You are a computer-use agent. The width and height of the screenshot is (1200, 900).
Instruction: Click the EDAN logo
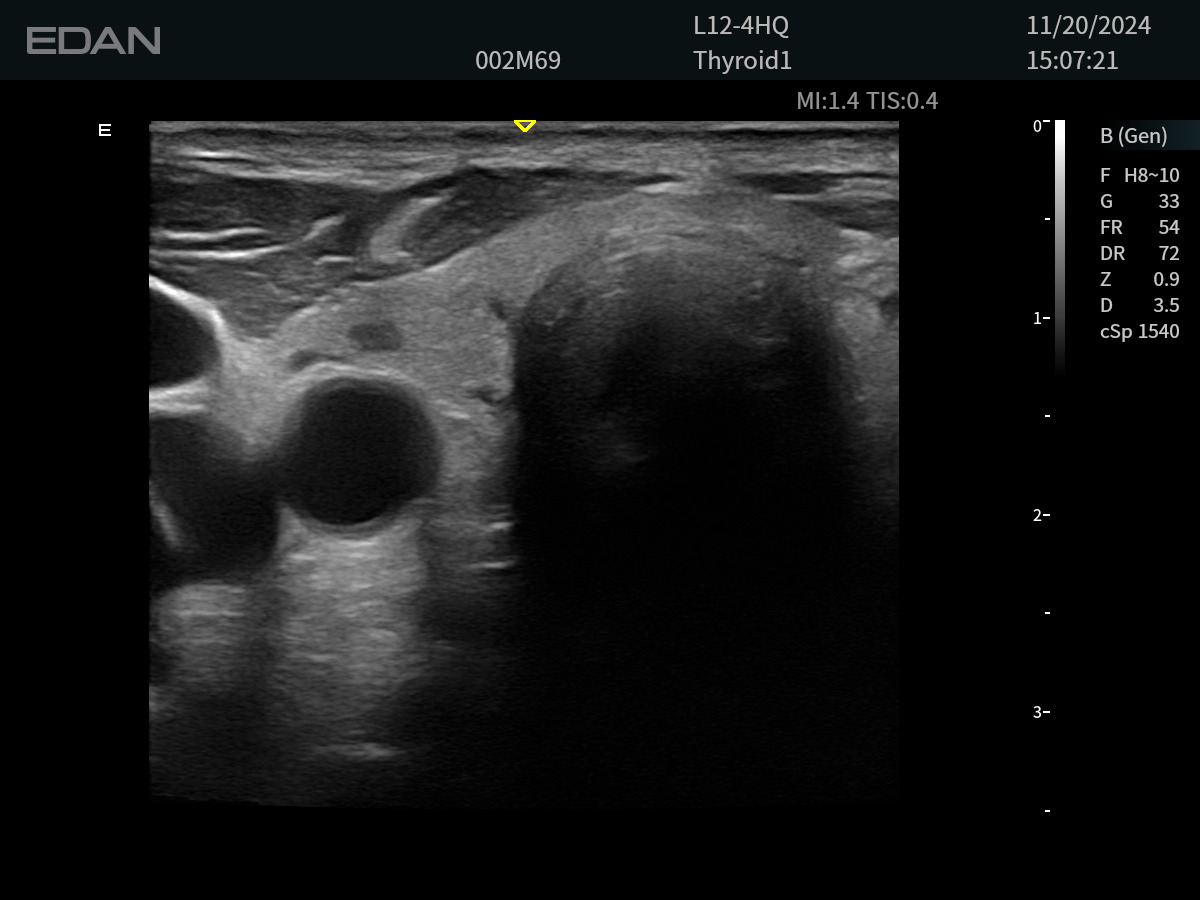click(x=93, y=41)
